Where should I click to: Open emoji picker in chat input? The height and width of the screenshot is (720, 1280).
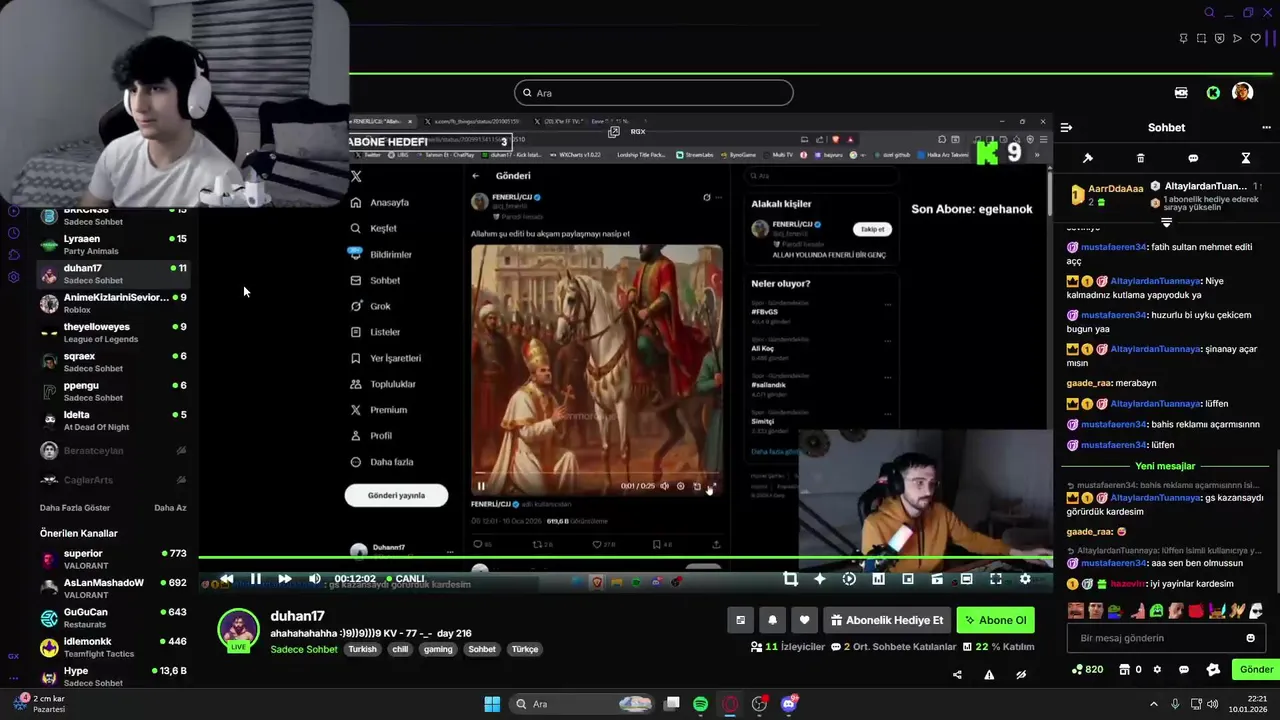pyautogui.click(x=1250, y=638)
